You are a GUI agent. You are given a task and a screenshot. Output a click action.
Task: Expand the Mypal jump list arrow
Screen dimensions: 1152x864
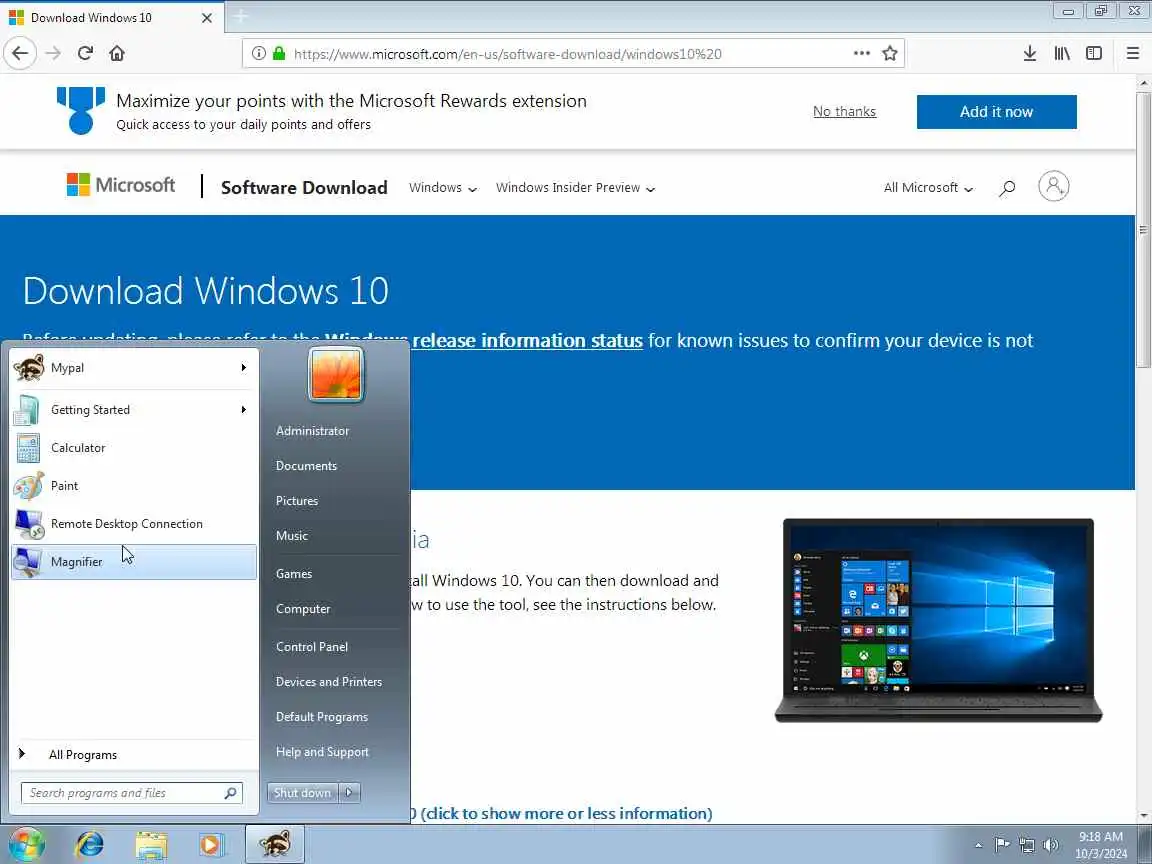point(243,367)
